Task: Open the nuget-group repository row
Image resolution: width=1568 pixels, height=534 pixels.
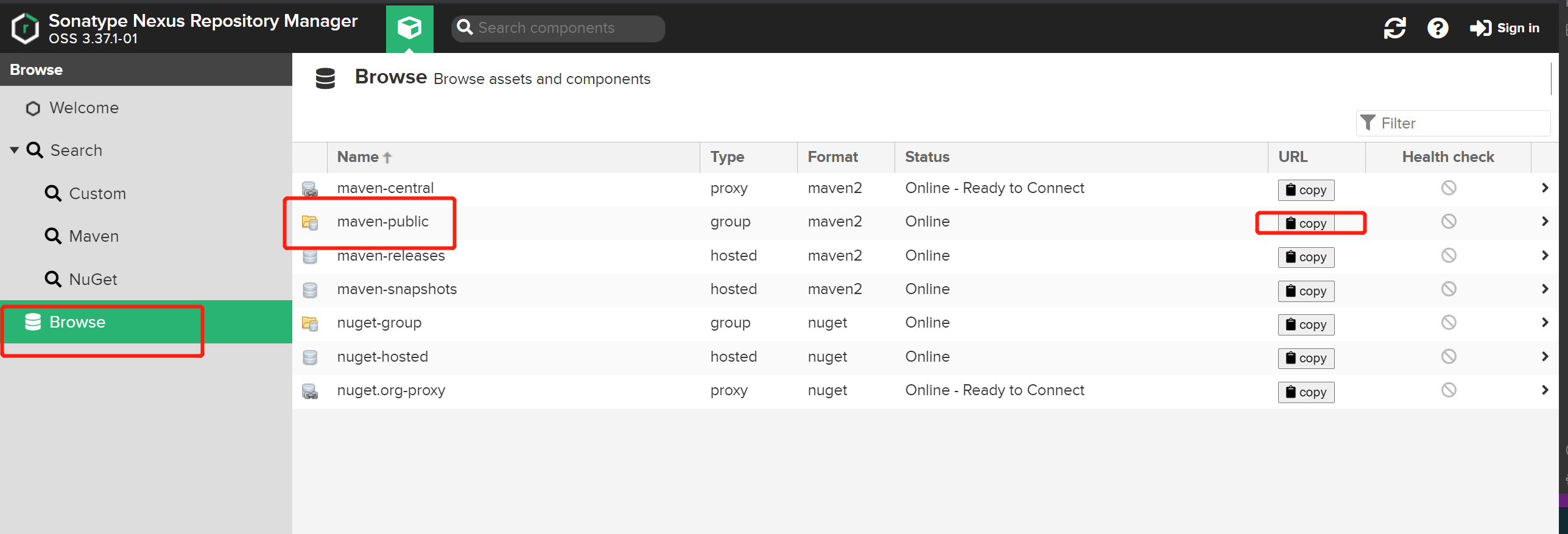Action: tap(925, 323)
